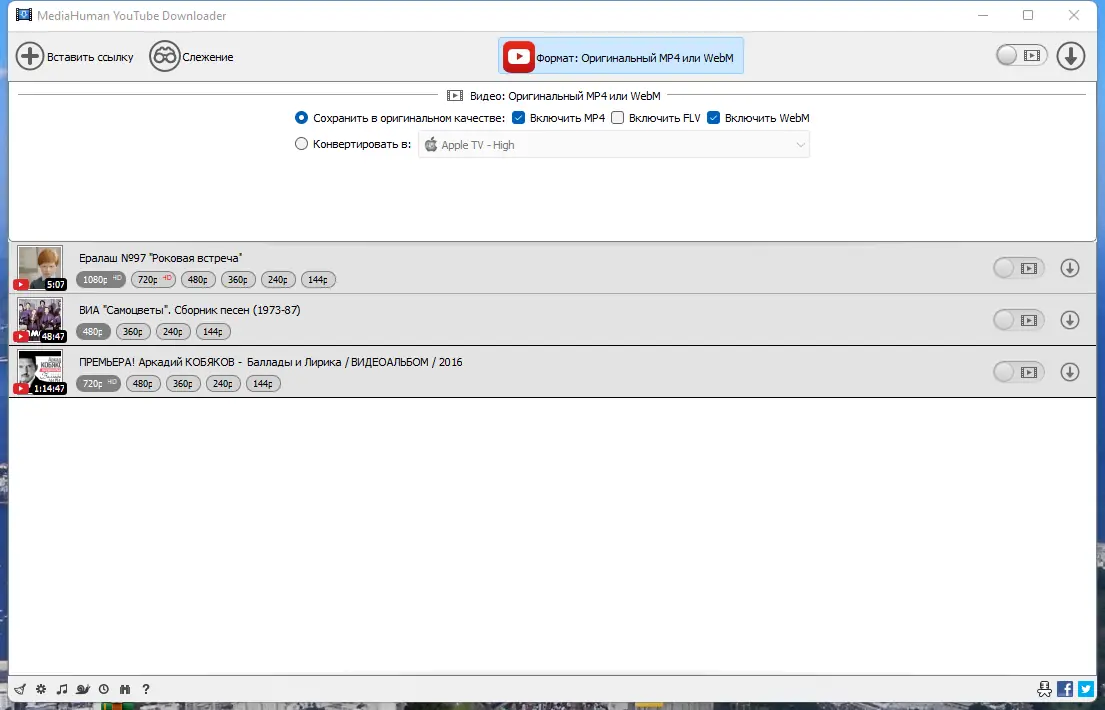
Task: Click the ВИА Самоцветы video thumbnail
Action: click(x=40, y=320)
